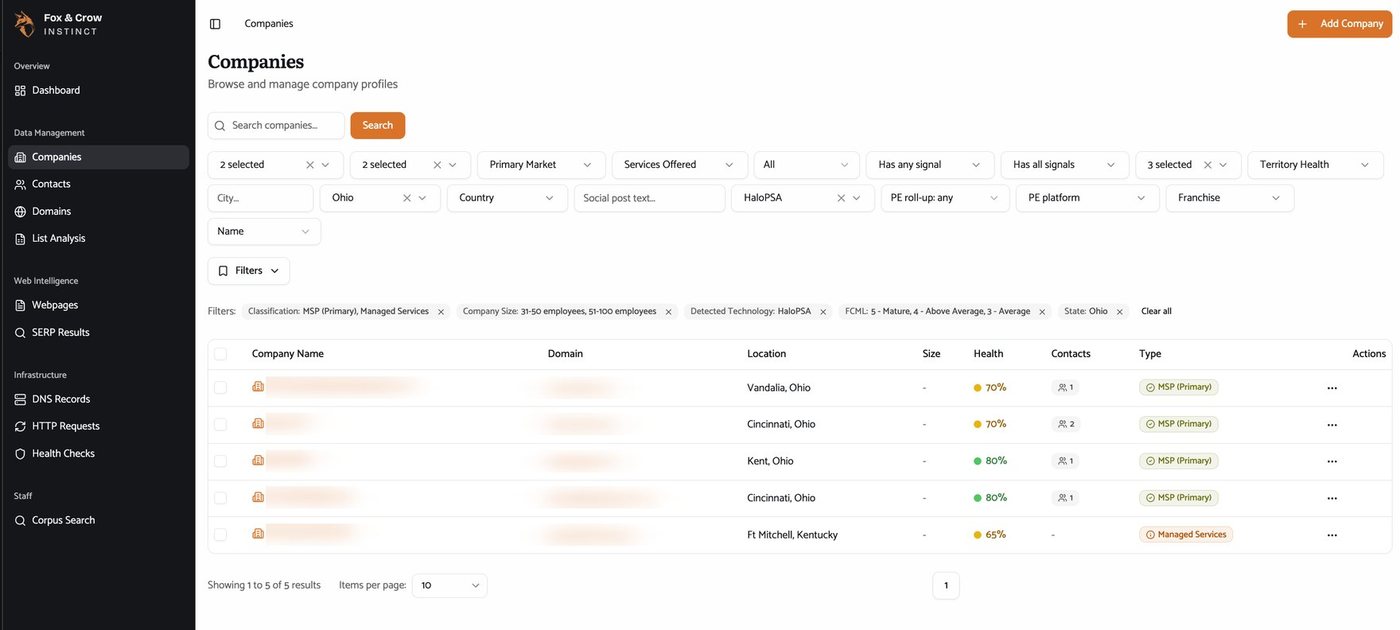Open 'PE roll-up: any' dropdown
Image resolution: width=1400 pixels, height=630 pixels.
tap(944, 198)
